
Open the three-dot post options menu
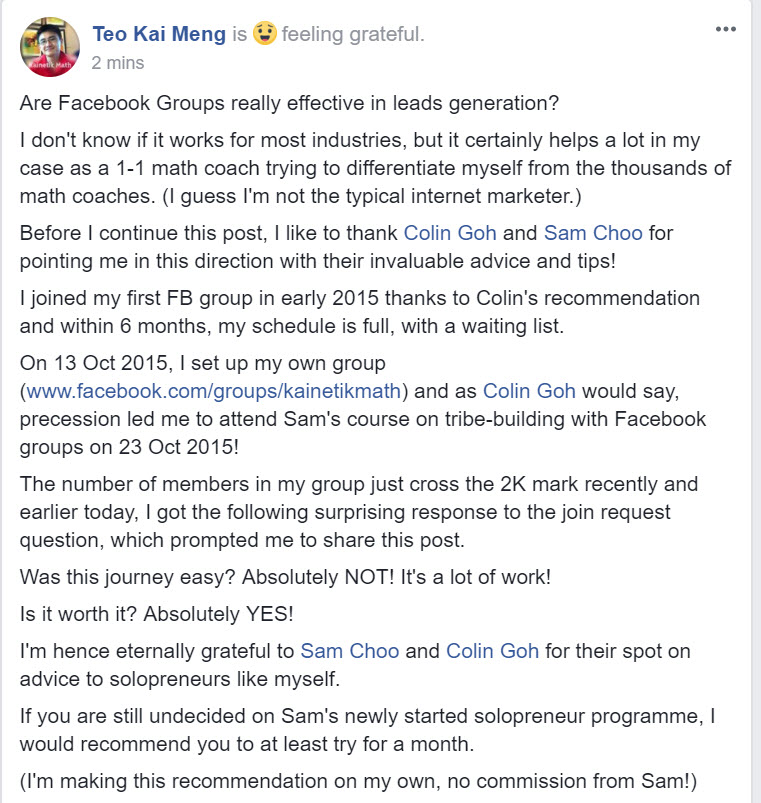click(726, 29)
